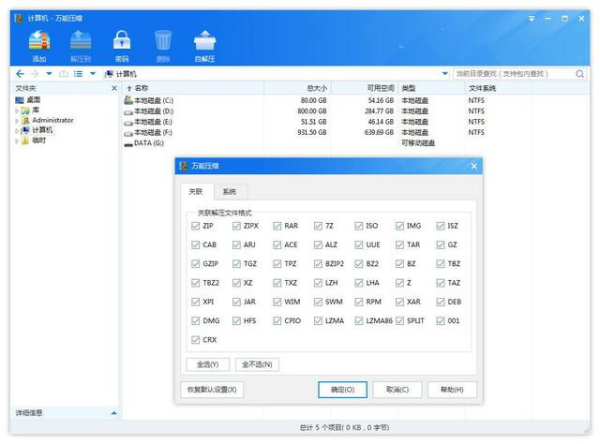Toggle the TAR format checkbox
Viewport: 600px width, 444px height.
(399, 245)
